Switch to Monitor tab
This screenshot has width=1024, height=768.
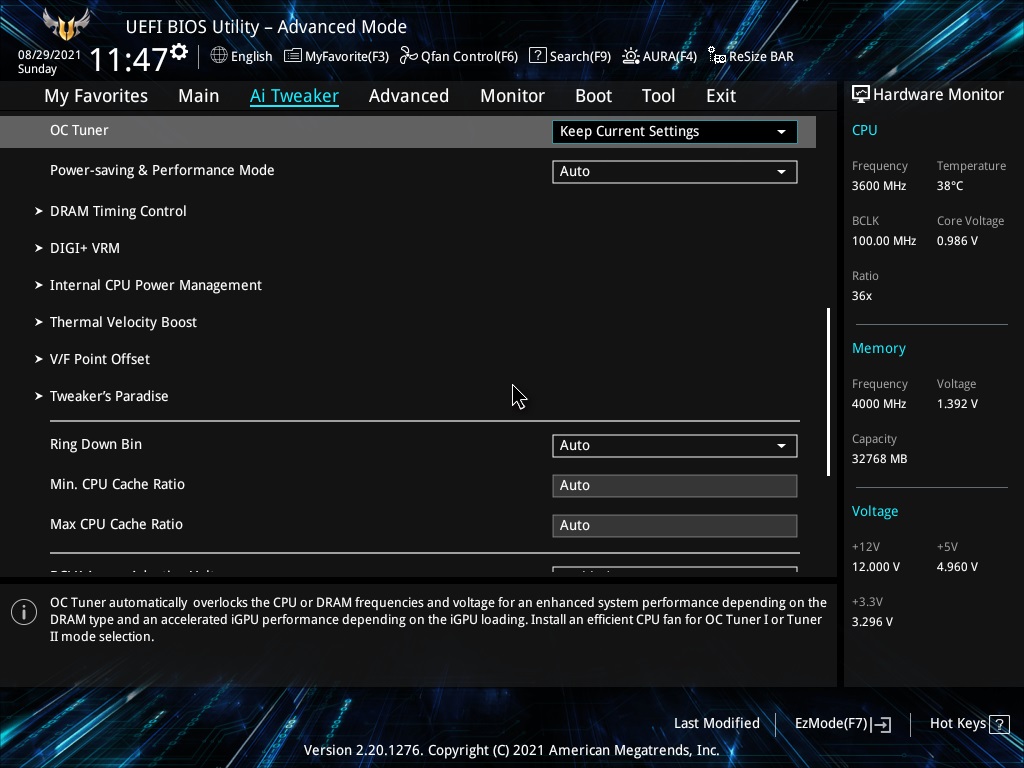pos(513,96)
